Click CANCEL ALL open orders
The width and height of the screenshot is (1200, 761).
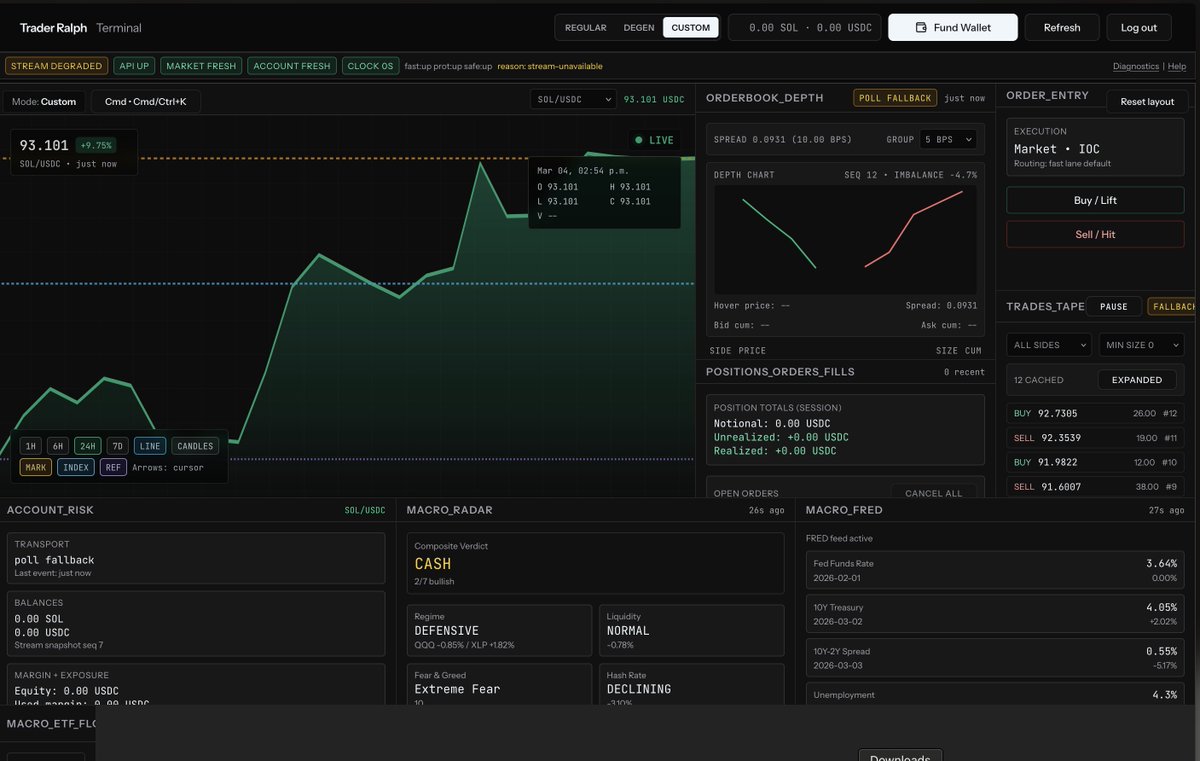click(x=933, y=493)
